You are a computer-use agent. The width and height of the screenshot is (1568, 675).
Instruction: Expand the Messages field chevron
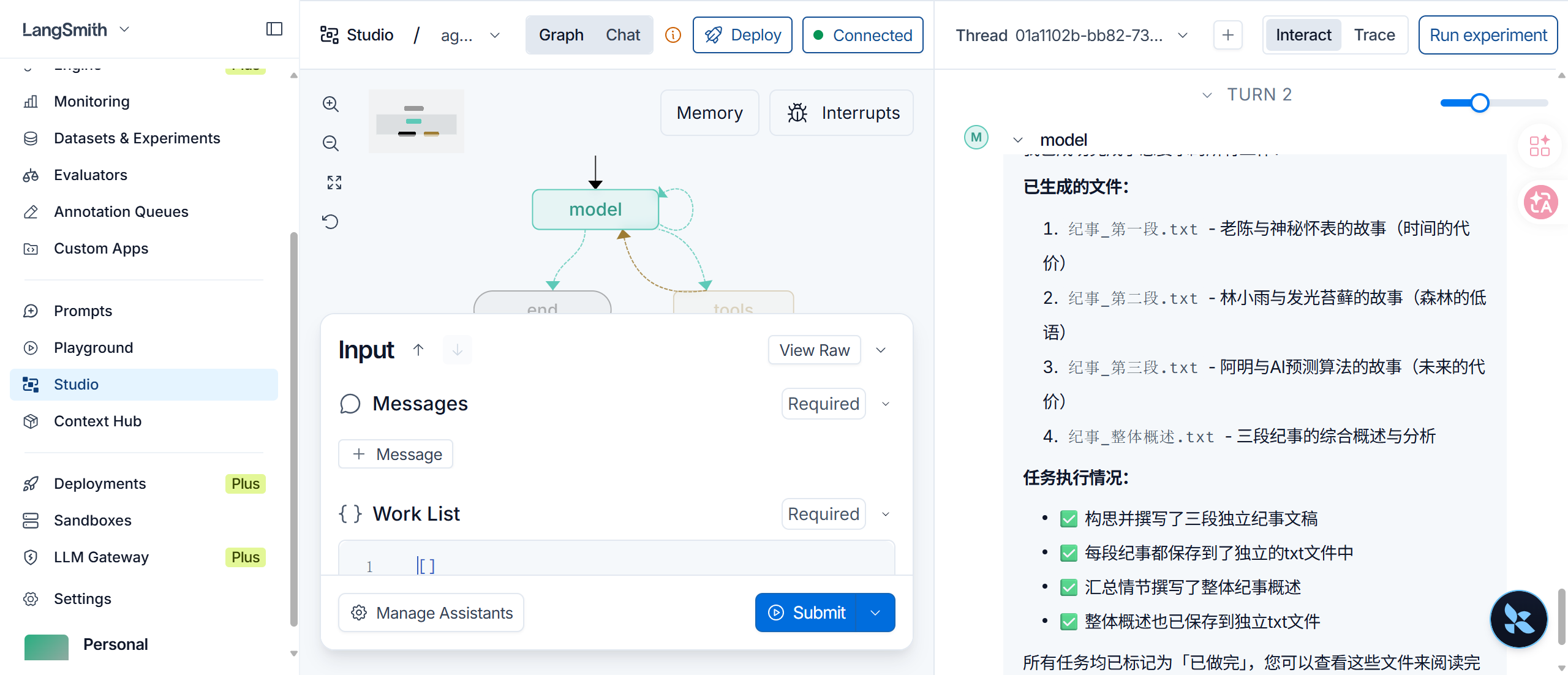pyautogui.click(x=886, y=404)
